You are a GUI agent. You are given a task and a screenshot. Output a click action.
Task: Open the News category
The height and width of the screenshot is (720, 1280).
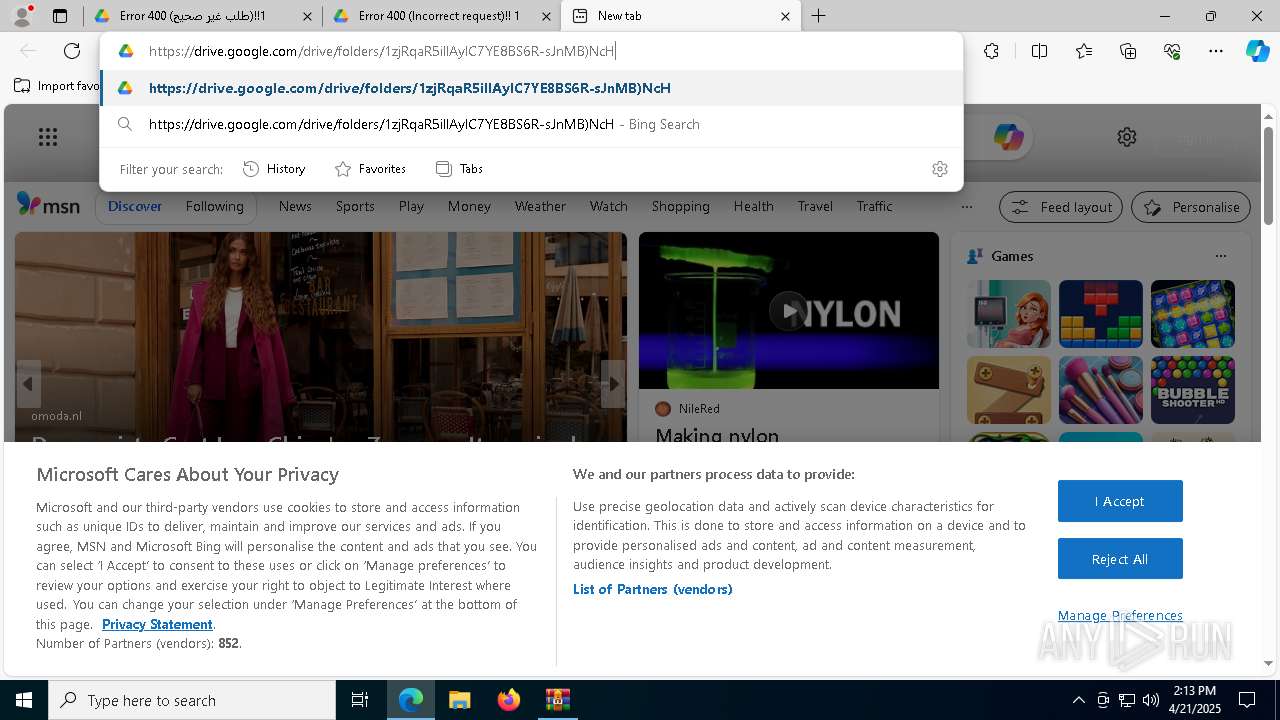coord(295,206)
